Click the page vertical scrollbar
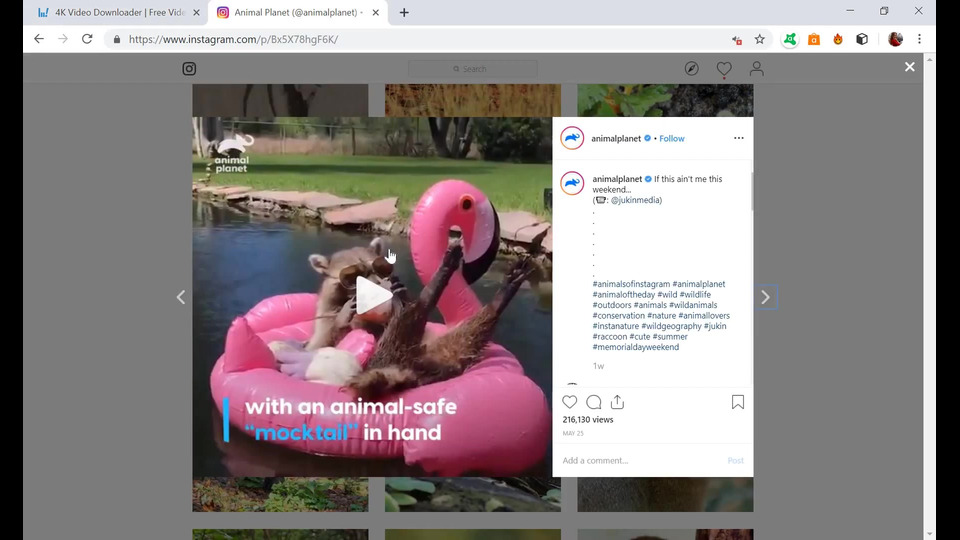 929,296
